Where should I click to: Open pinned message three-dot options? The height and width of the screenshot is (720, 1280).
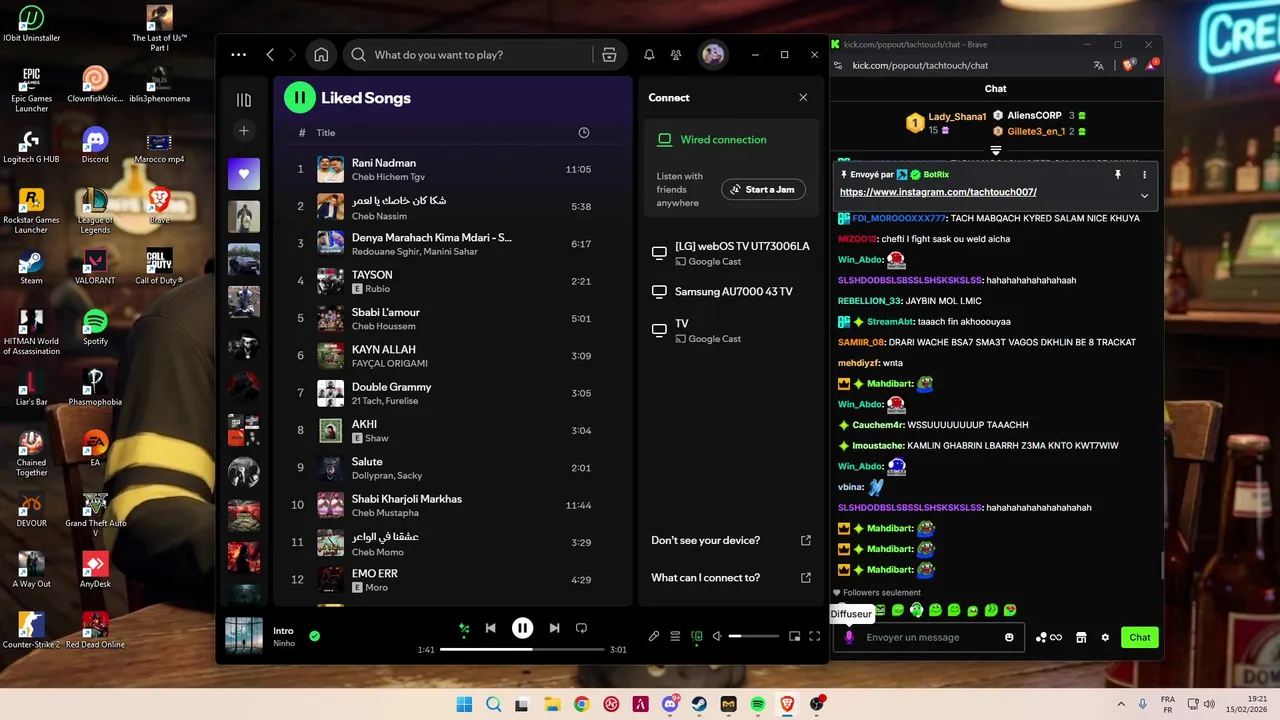(1145, 175)
